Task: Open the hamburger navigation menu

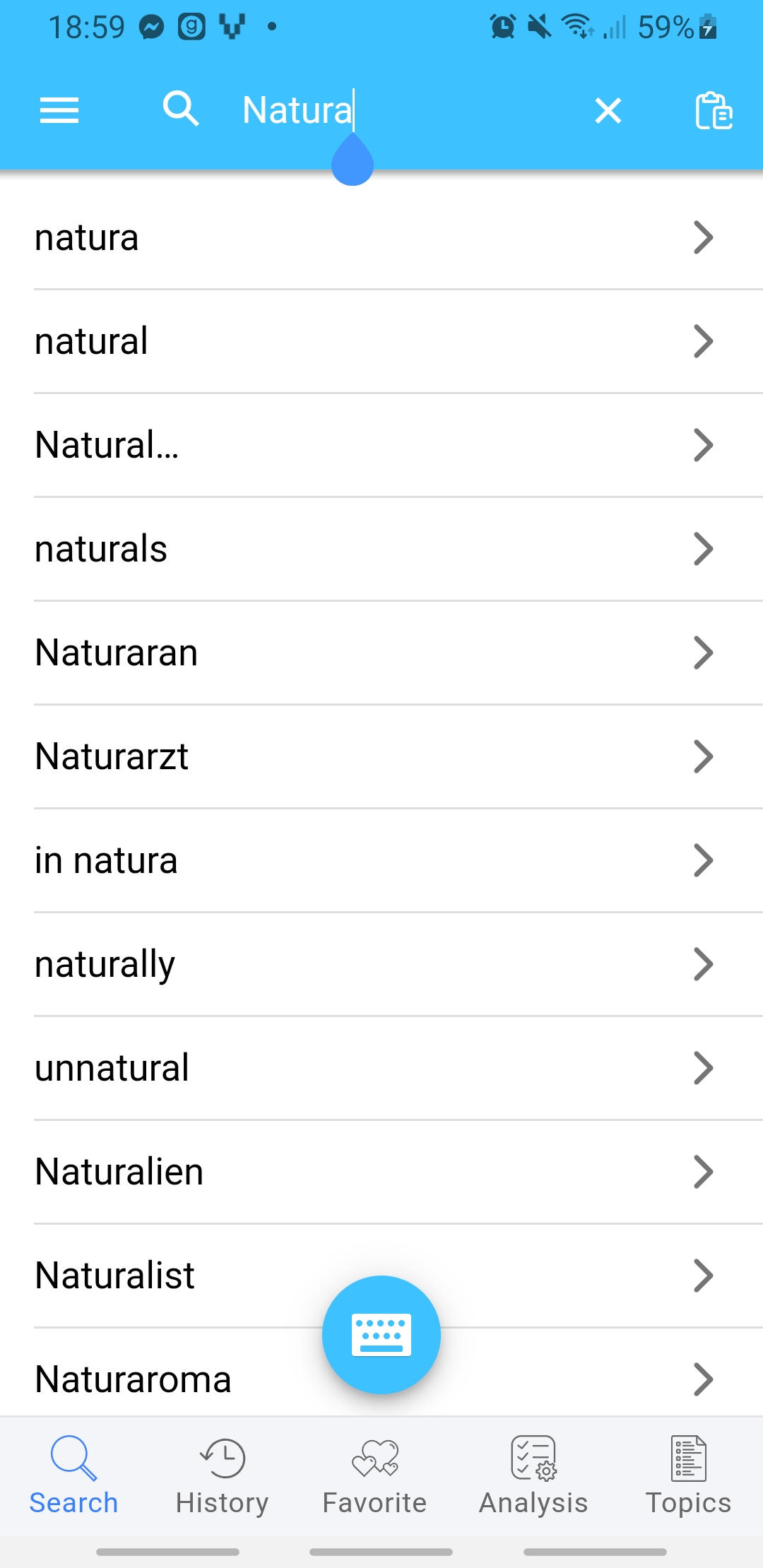Action: tap(59, 110)
